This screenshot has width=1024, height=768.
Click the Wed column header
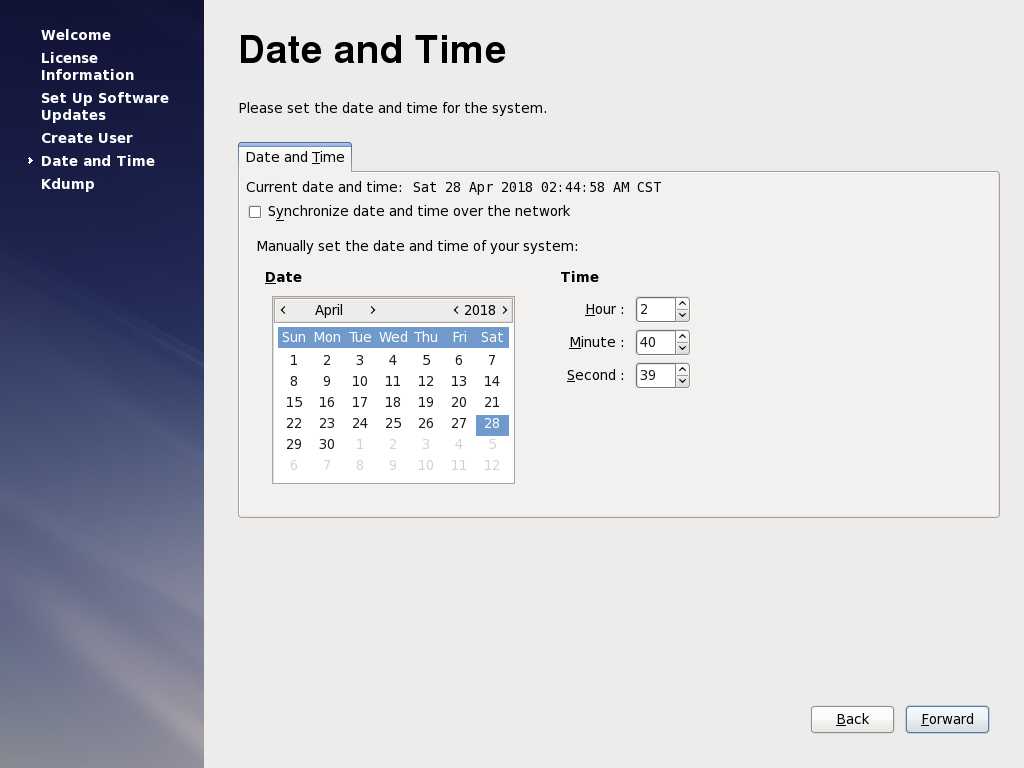[393, 337]
